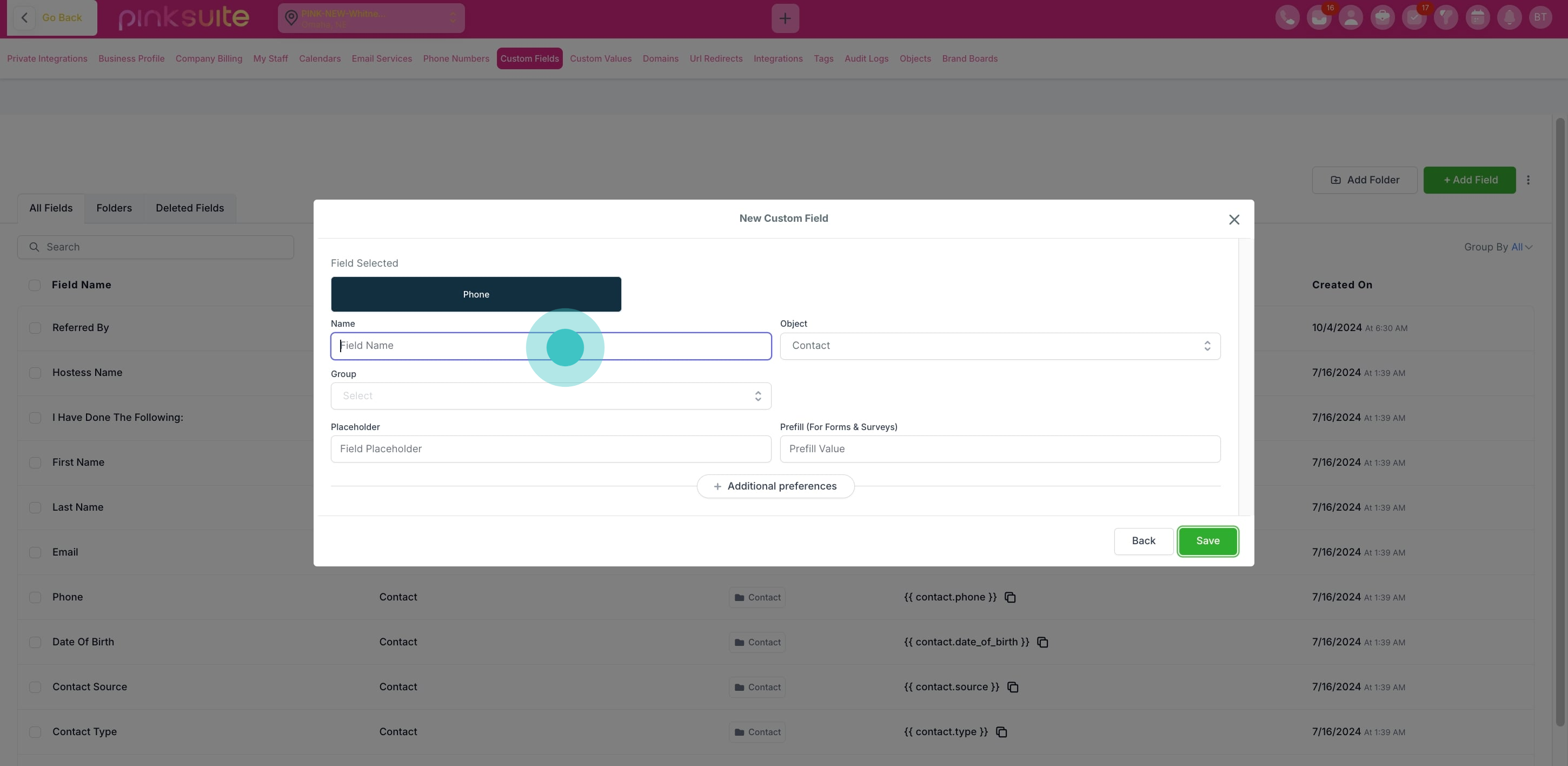Switch to the Deleted Fields tab
The image size is (1568, 766).
[x=189, y=208]
